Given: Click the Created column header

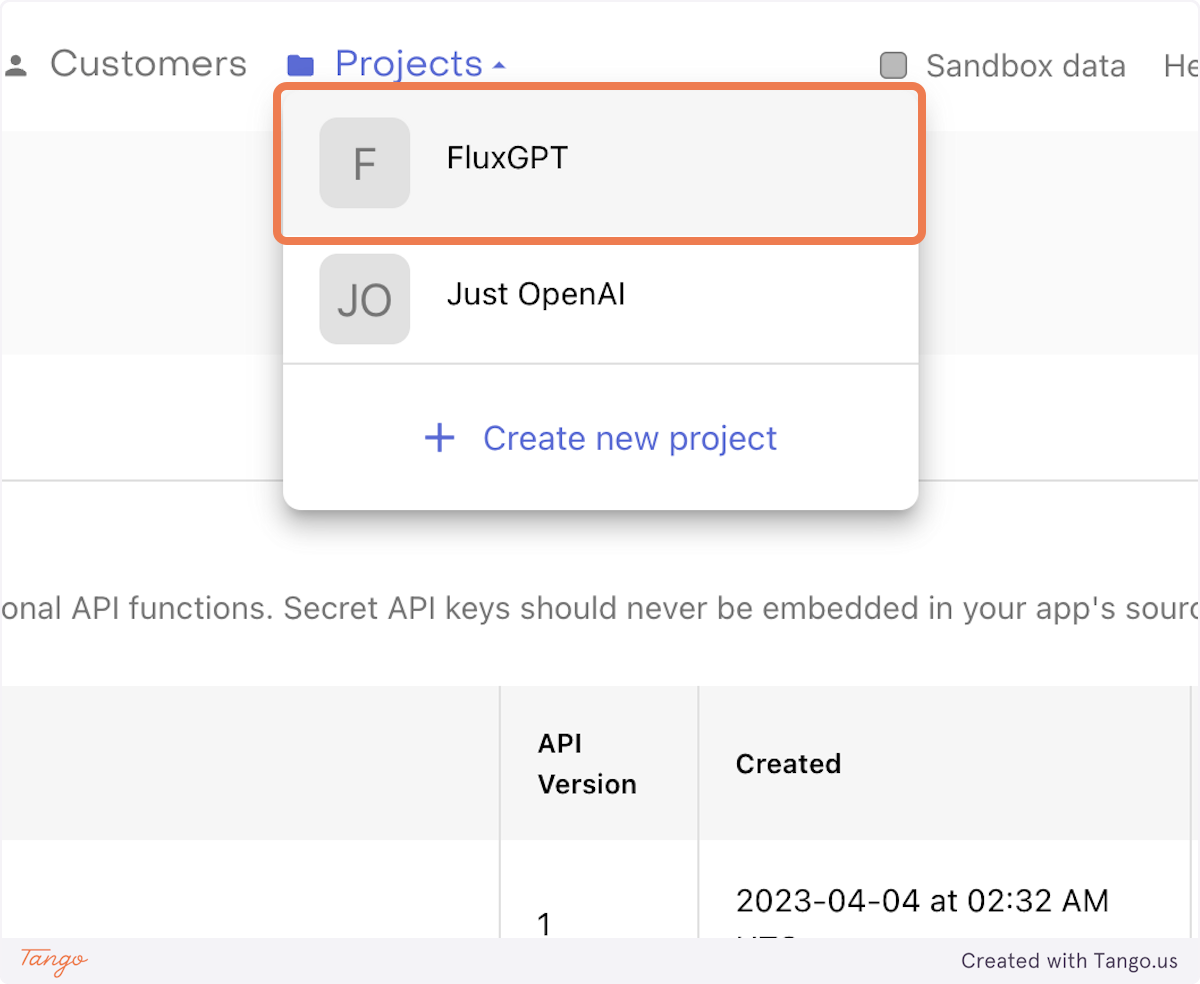Looking at the screenshot, I should point(788,764).
